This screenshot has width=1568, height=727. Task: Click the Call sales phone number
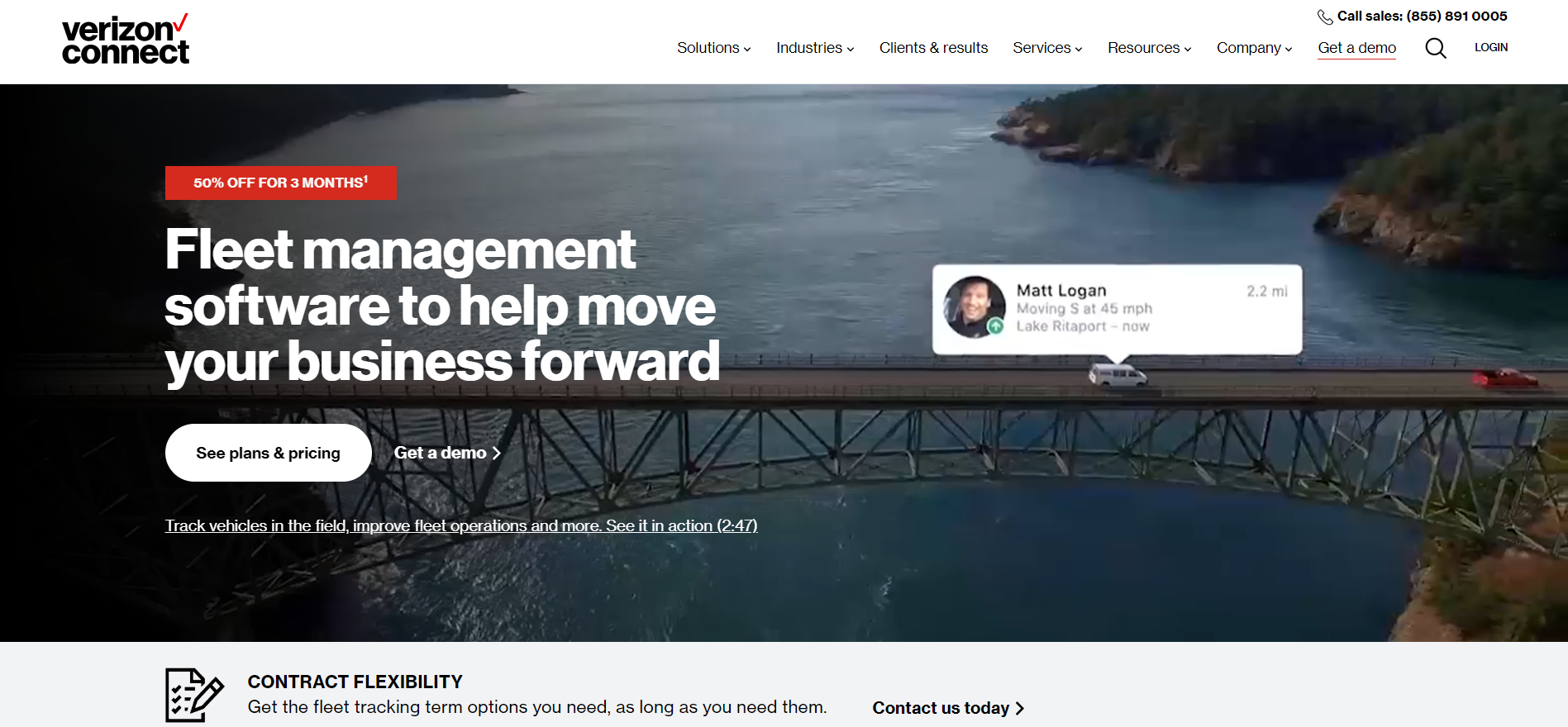(1456, 16)
